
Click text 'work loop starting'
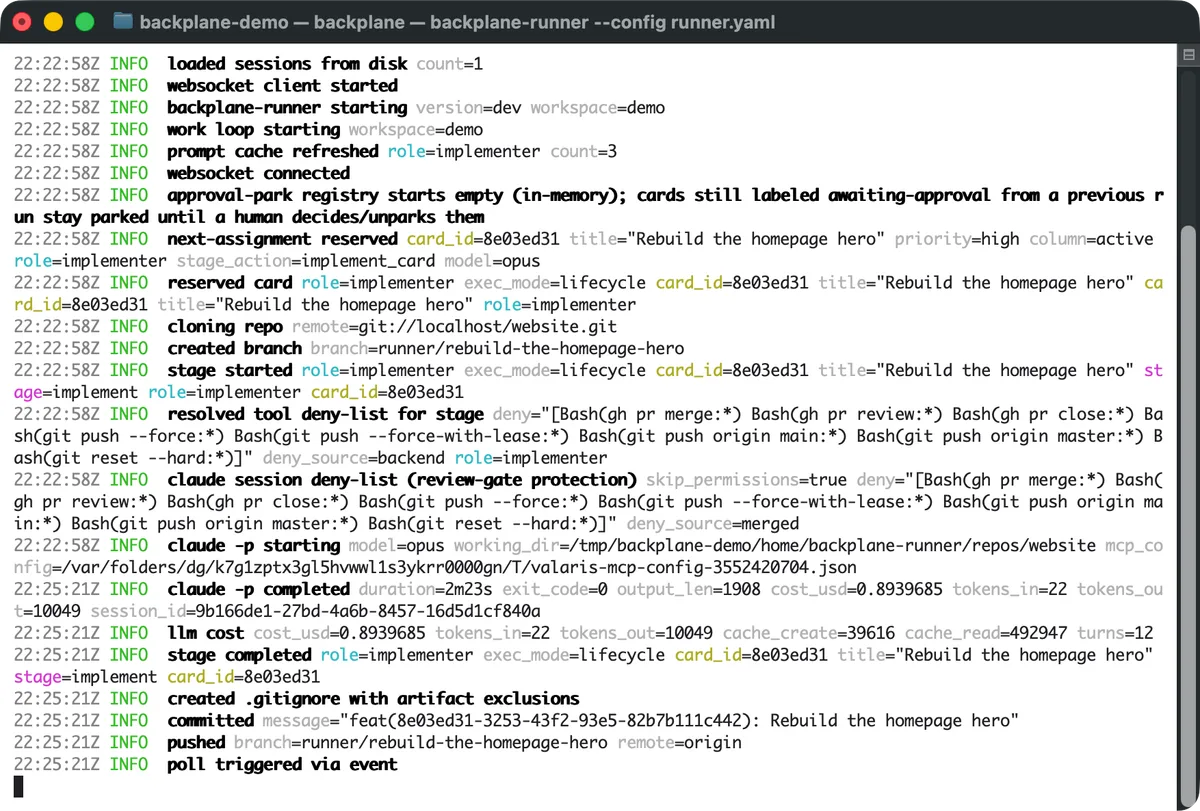tap(253, 130)
